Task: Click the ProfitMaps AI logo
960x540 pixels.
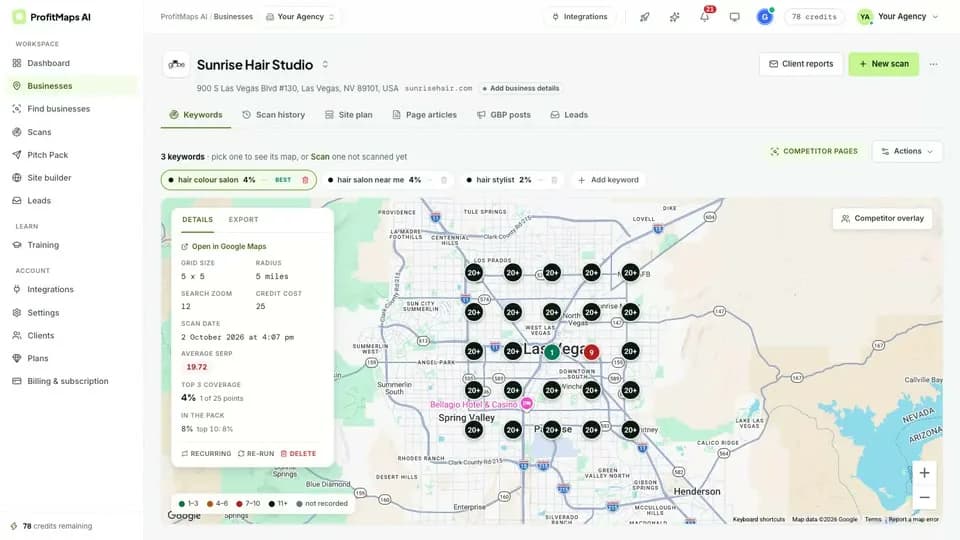Action: [x=51, y=17]
